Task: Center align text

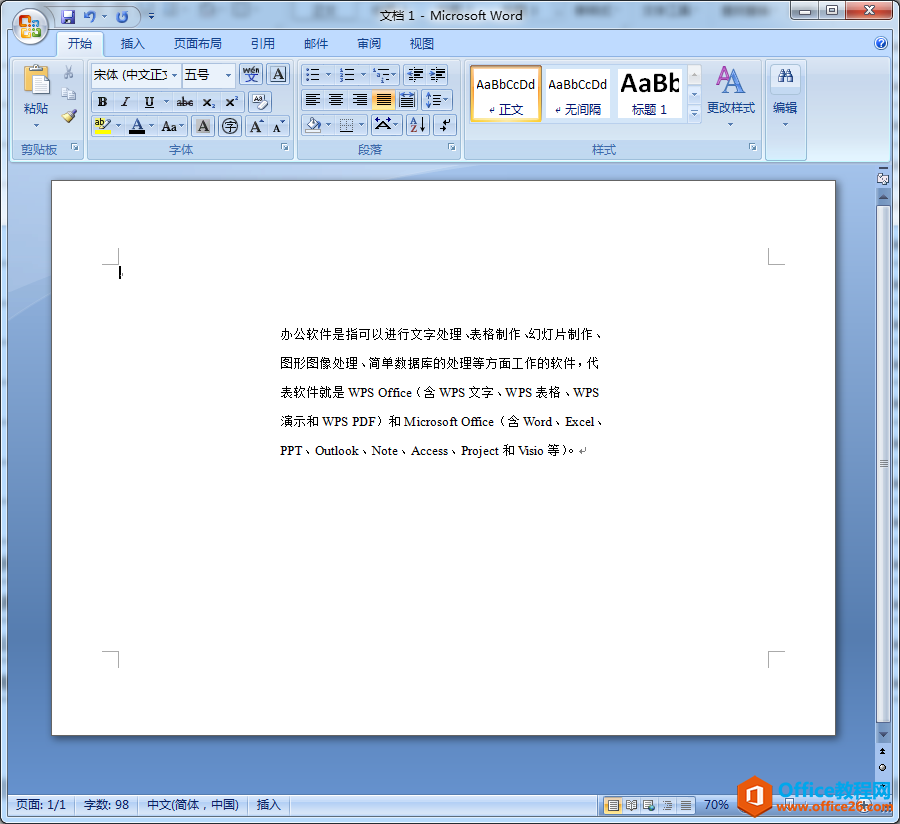Action: [x=336, y=100]
